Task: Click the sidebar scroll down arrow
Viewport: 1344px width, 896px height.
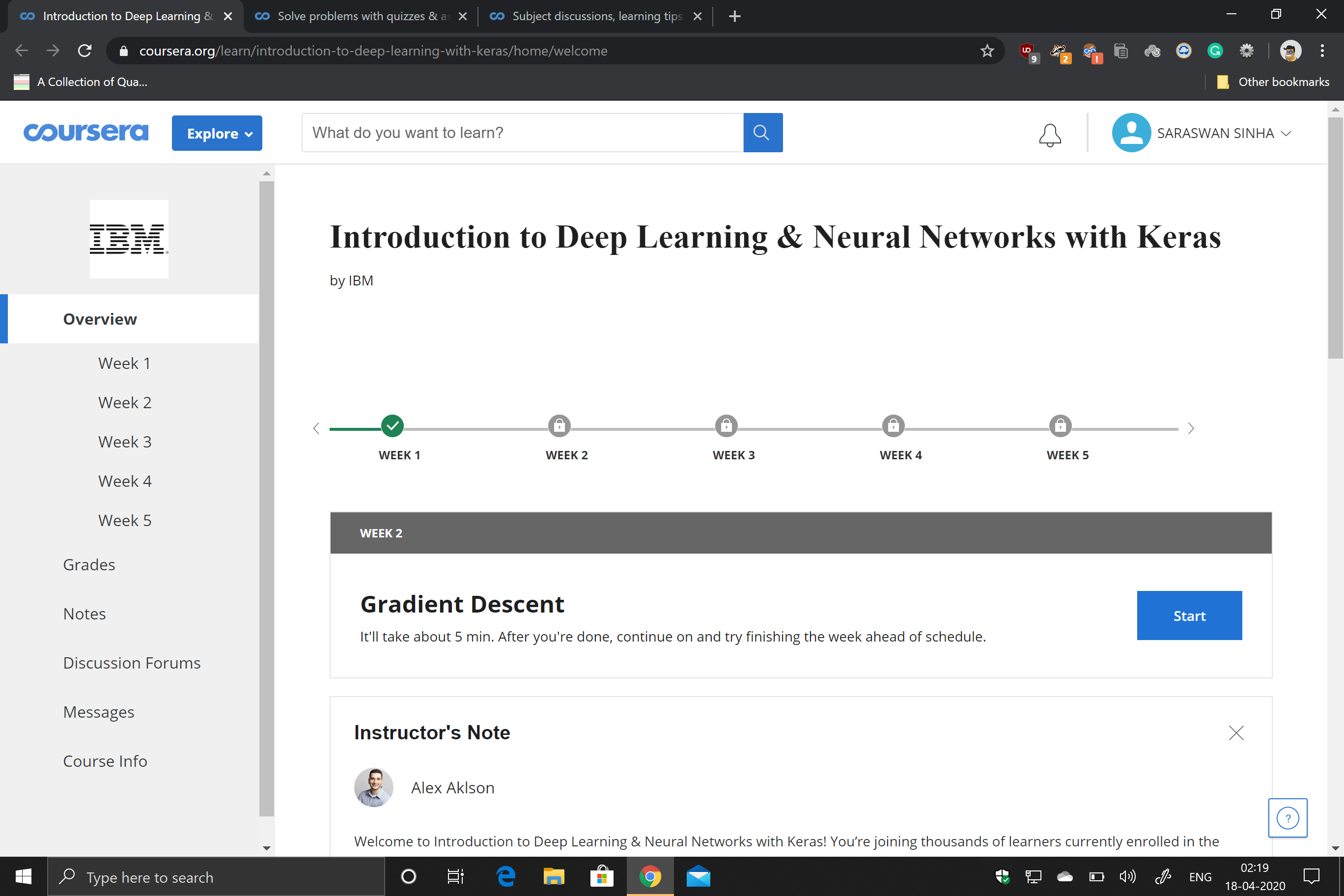Action: coord(266,848)
